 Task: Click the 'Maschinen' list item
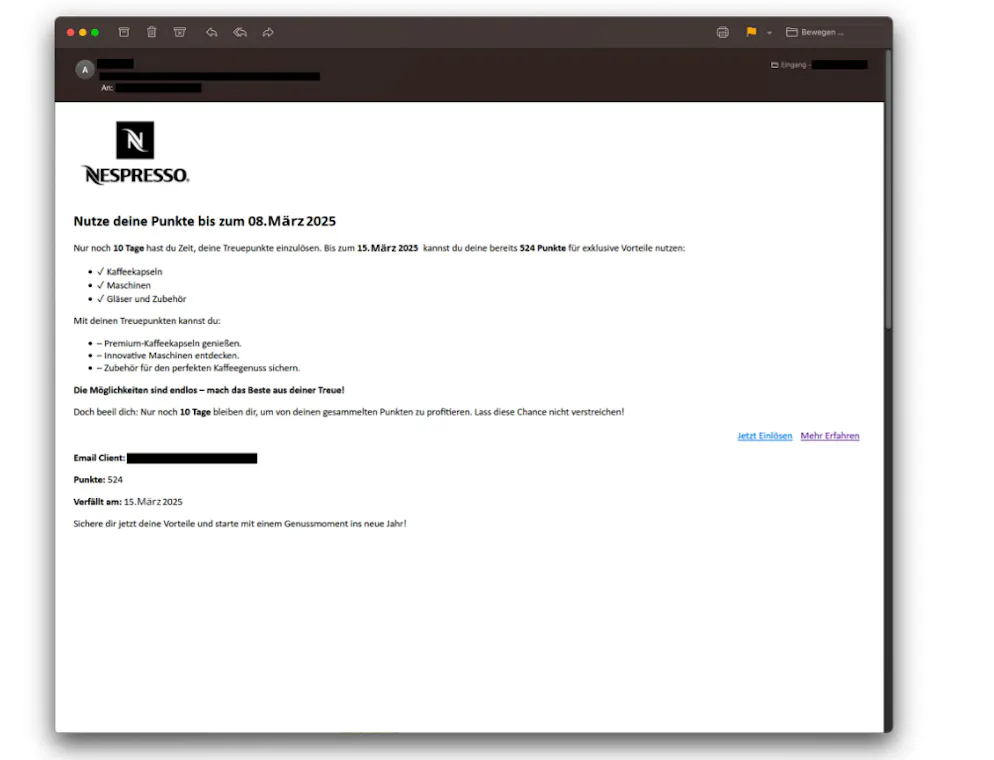coord(124,285)
